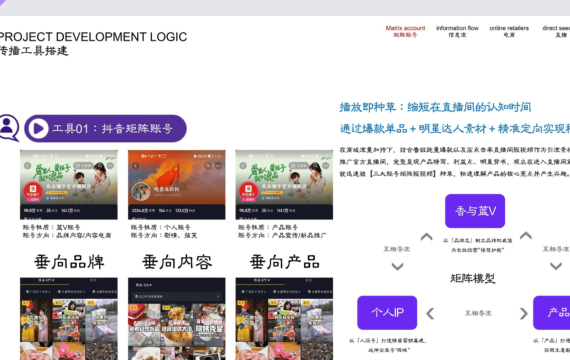Switch to the information flow tab

[x=457, y=31]
